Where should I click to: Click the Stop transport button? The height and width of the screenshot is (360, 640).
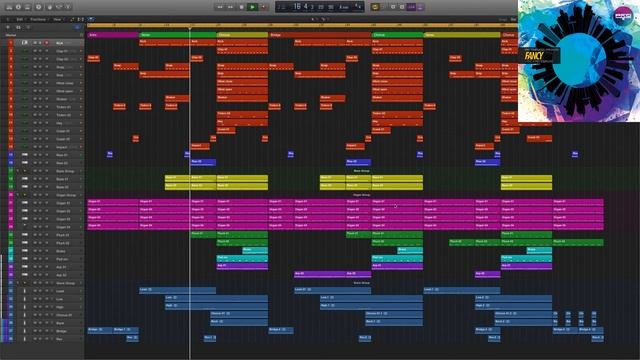(x=241, y=7)
